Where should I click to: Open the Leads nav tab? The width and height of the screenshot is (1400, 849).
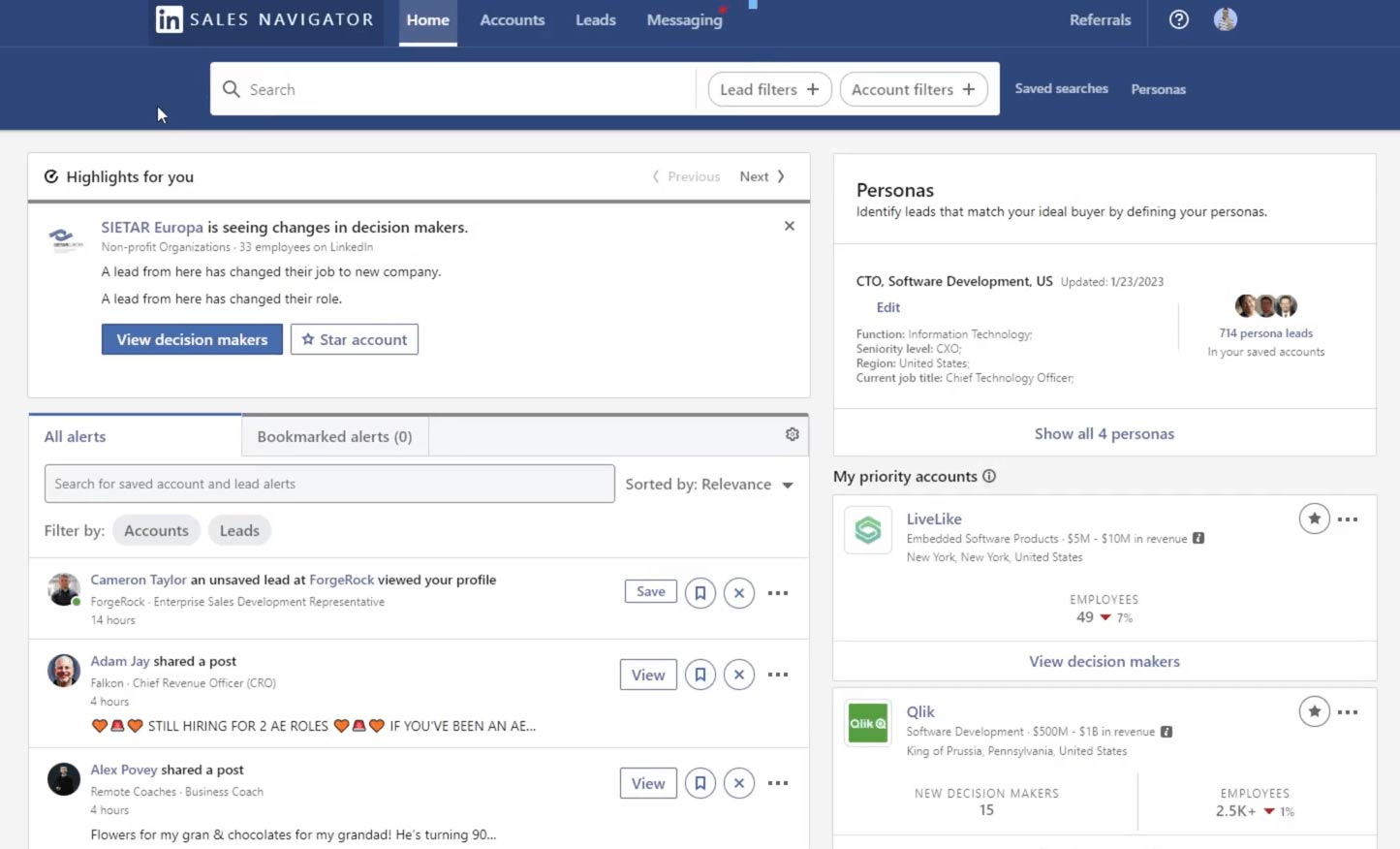click(x=596, y=20)
